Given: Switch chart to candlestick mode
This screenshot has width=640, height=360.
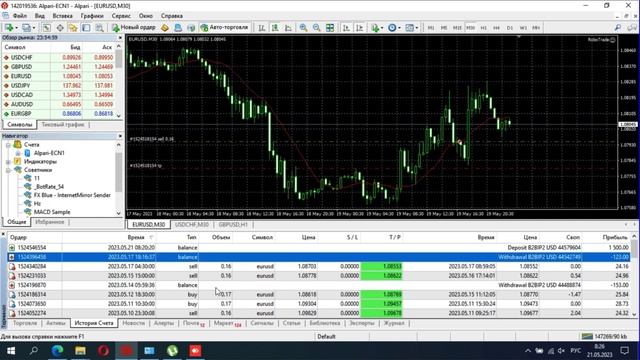Looking at the screenshot, I should pyautogui.click(x=275, y=27).
